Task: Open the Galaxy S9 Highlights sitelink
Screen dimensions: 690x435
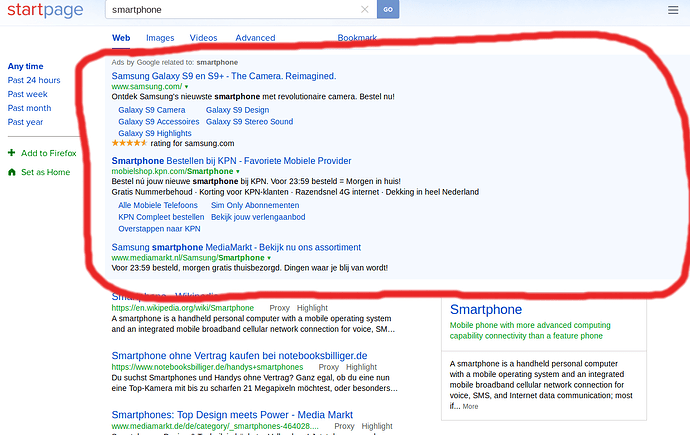Action: point(154,133)
